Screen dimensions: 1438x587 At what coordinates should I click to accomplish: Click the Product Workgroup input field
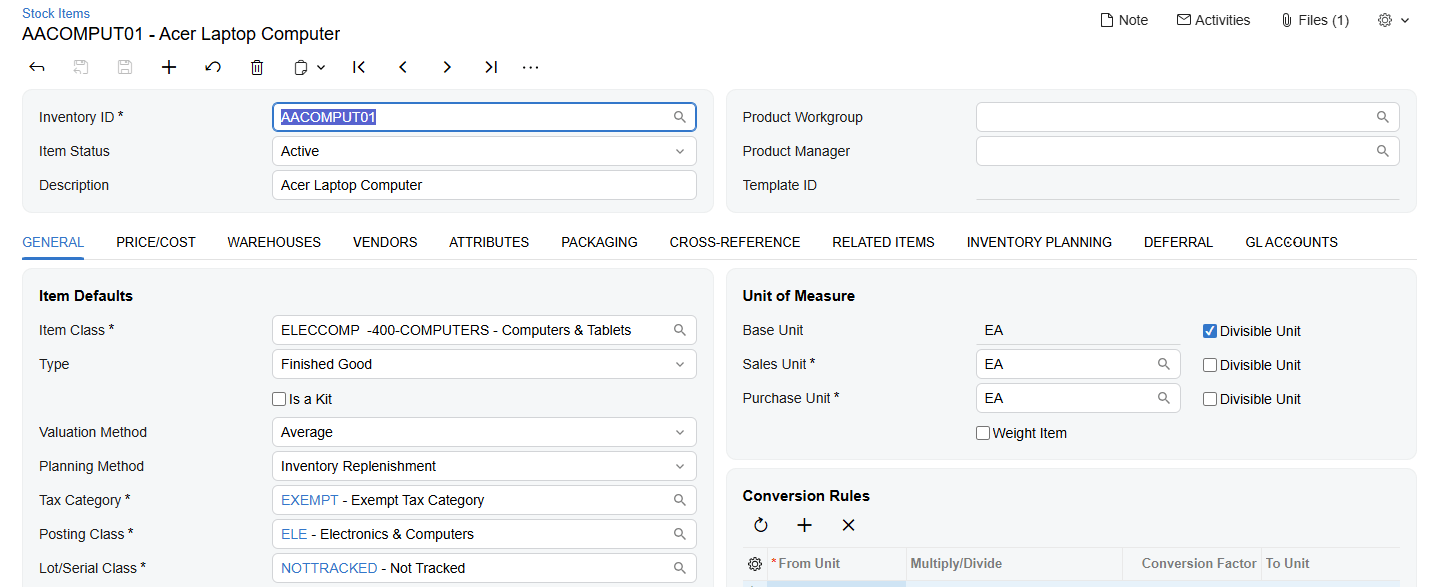1188,117
